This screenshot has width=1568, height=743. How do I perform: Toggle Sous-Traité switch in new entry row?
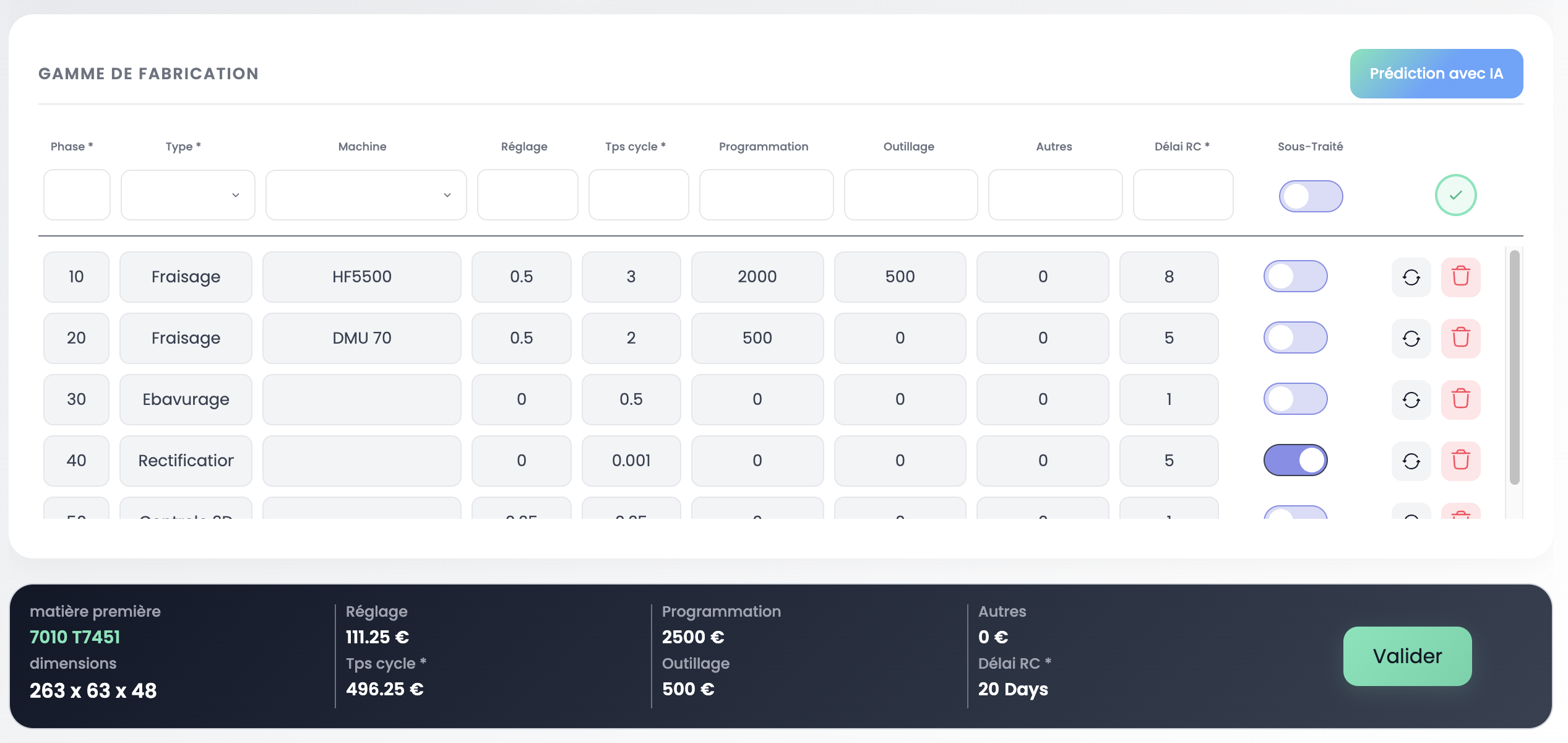[x=1311, y=196]
